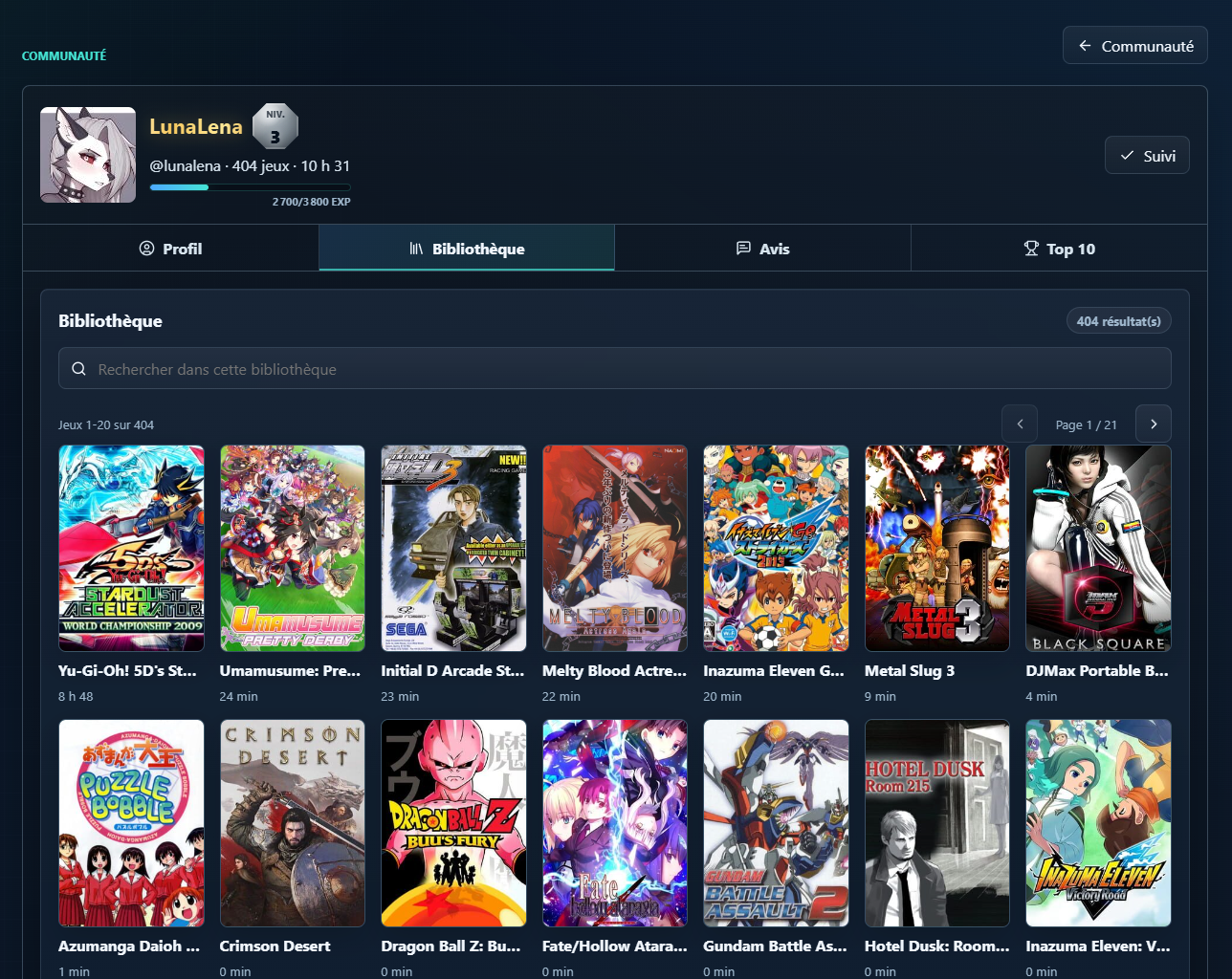This screenshot has width=1232, height=979.
Task: Click the Metal Slug 3 title
Action: 910,670
